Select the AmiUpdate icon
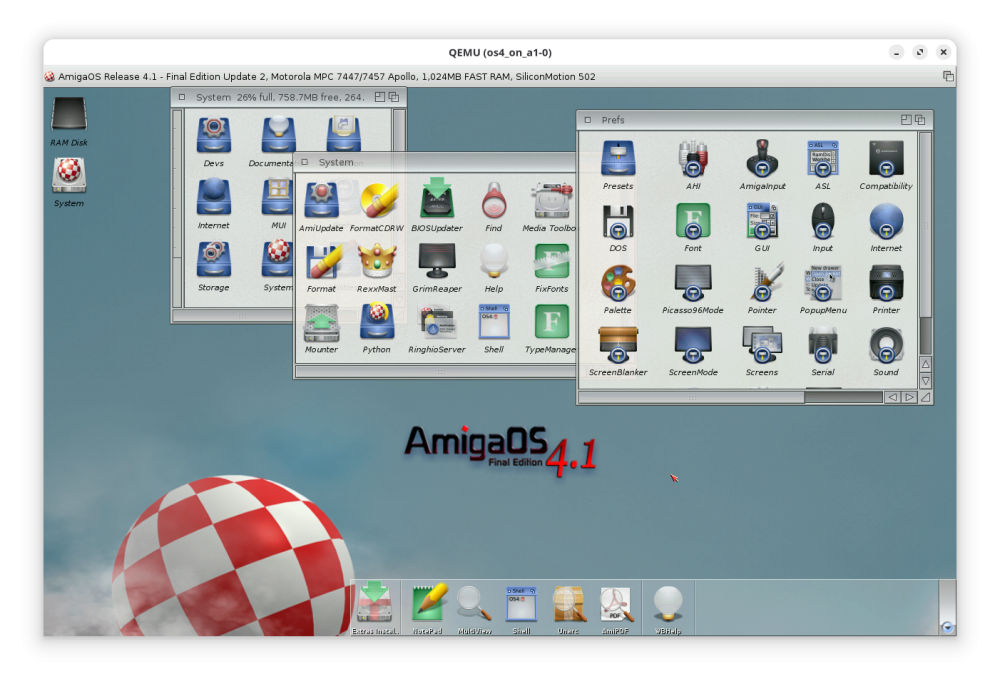This screenshot has height=684, width=1000. point(321,201)
